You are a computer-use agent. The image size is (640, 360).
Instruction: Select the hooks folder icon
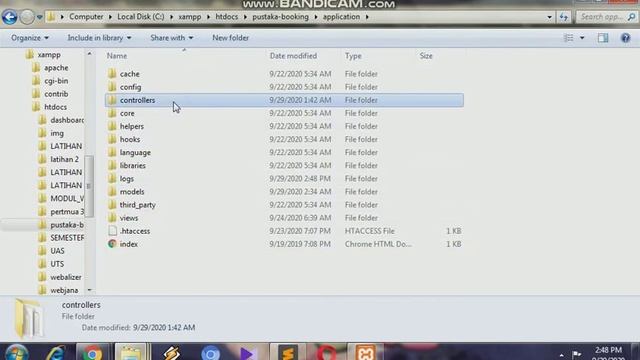(112, 139)
